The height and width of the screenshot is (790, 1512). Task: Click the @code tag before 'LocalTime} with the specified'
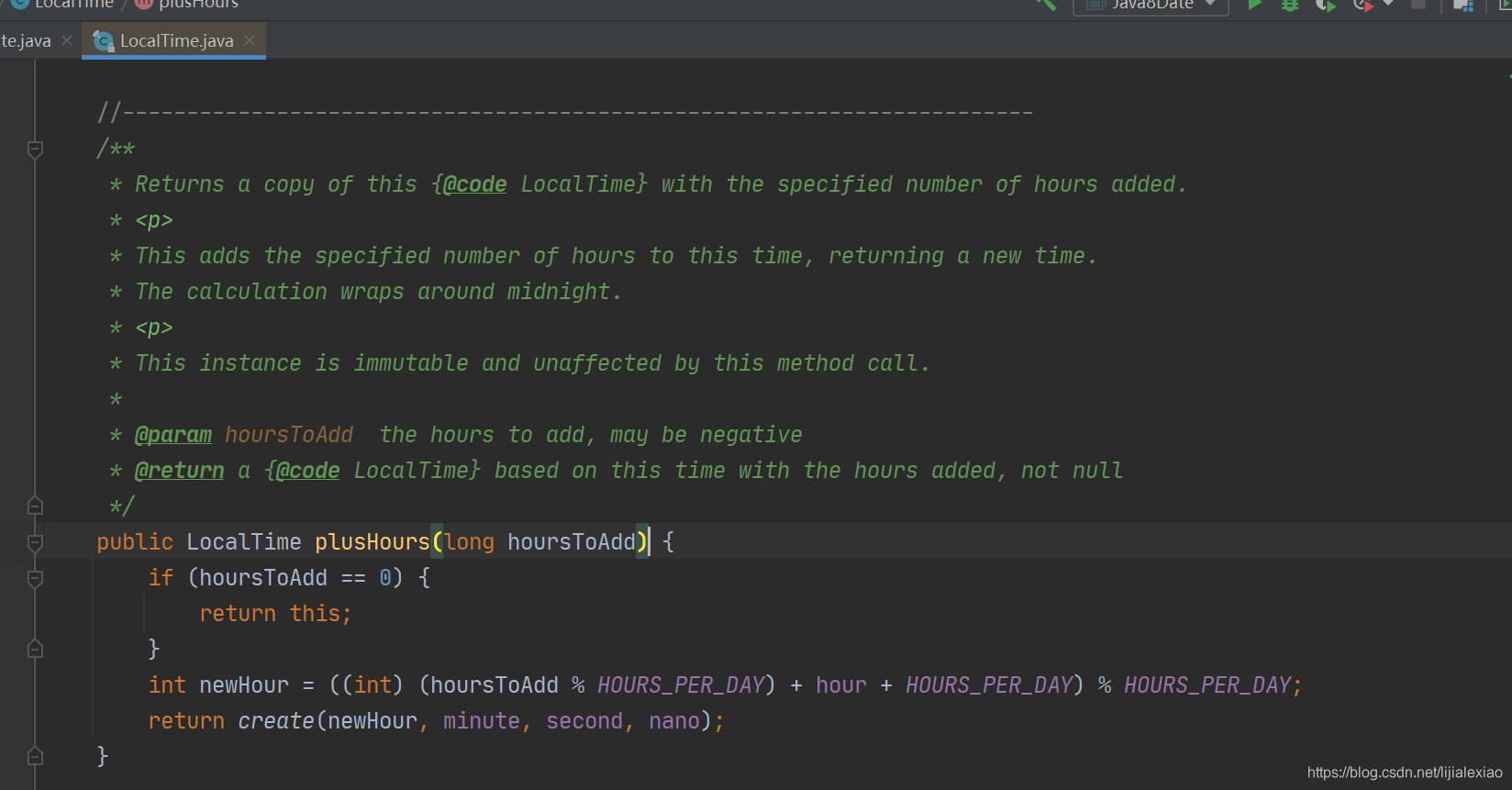click(474, 184)
